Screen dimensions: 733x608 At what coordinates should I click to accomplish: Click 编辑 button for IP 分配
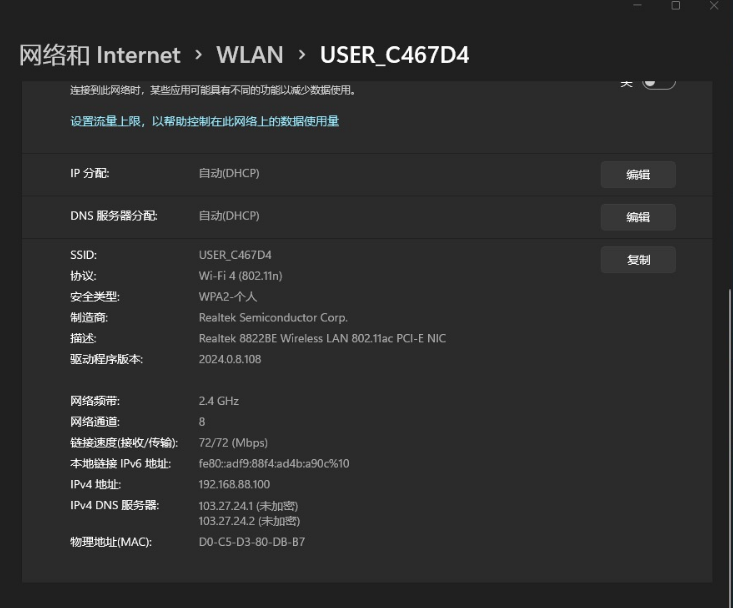pyautogui.click(x=638, y=174)
